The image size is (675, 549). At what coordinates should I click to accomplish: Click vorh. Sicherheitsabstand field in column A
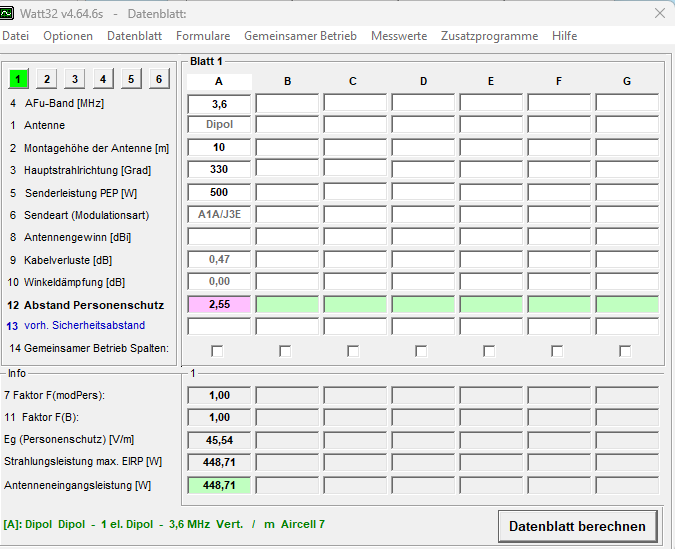(x=219, y=326)
